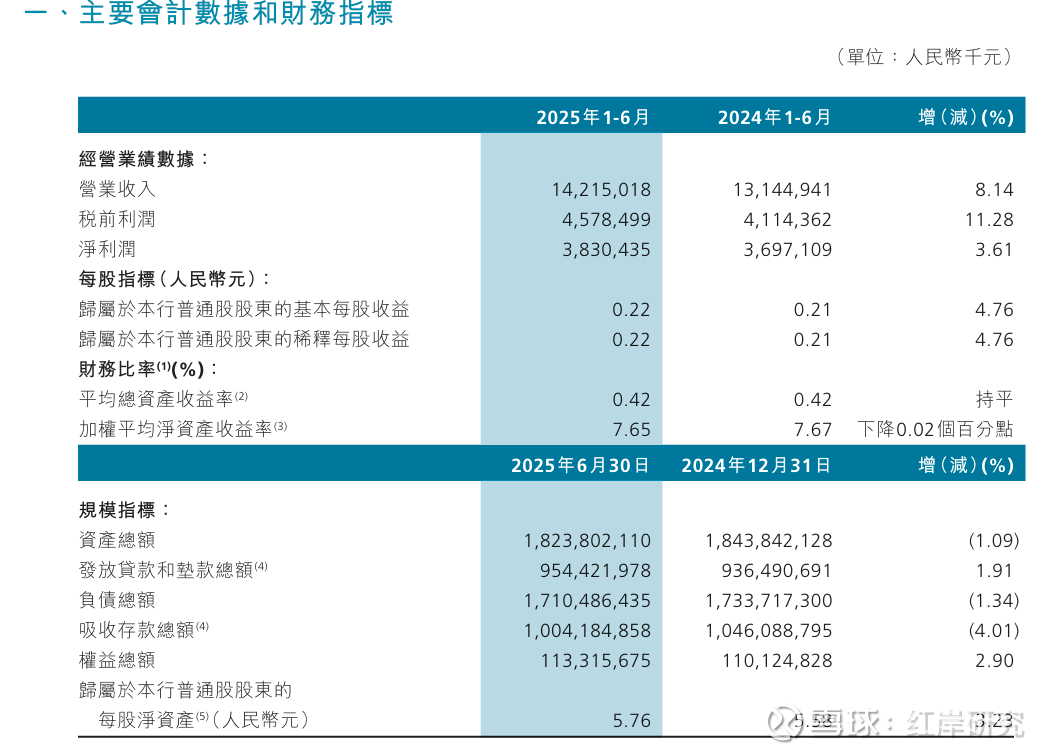Select the column header 2024年1-6月
This screenshot has height=756, width=1056.
tap(774, 118)
